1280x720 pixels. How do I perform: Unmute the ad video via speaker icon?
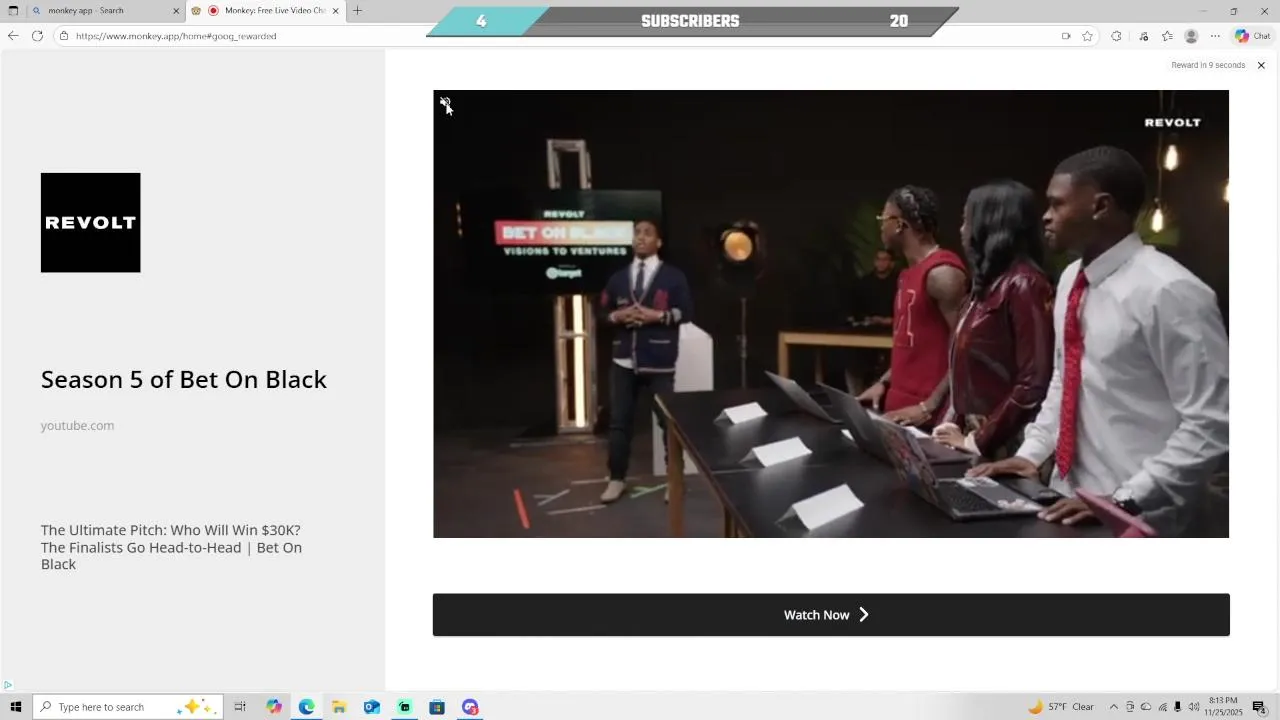tap(445, 104)
